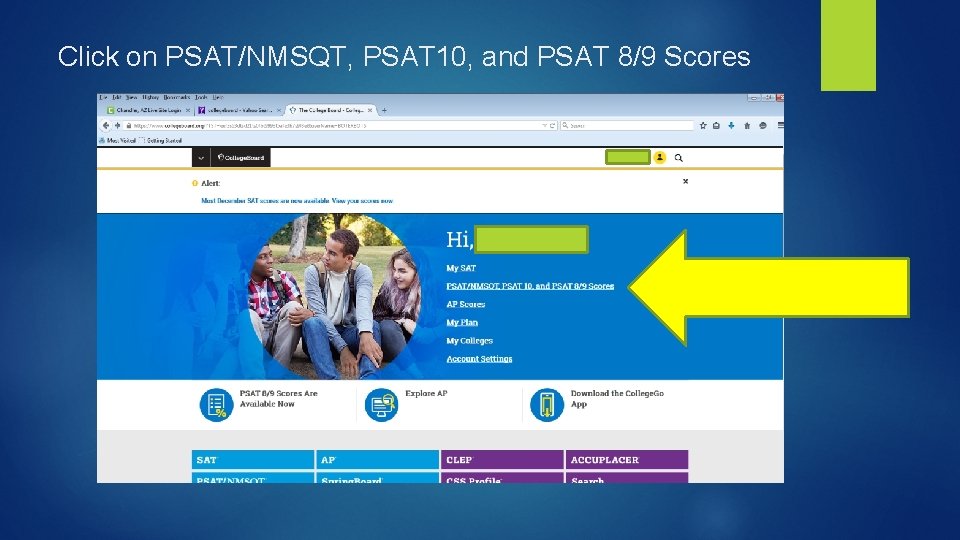The height and width of the screenshot is (540, 960).
Task: Switch to Chandler AZ Live Site Login tab
Action: pyautogui.click(x=149, y=111)
